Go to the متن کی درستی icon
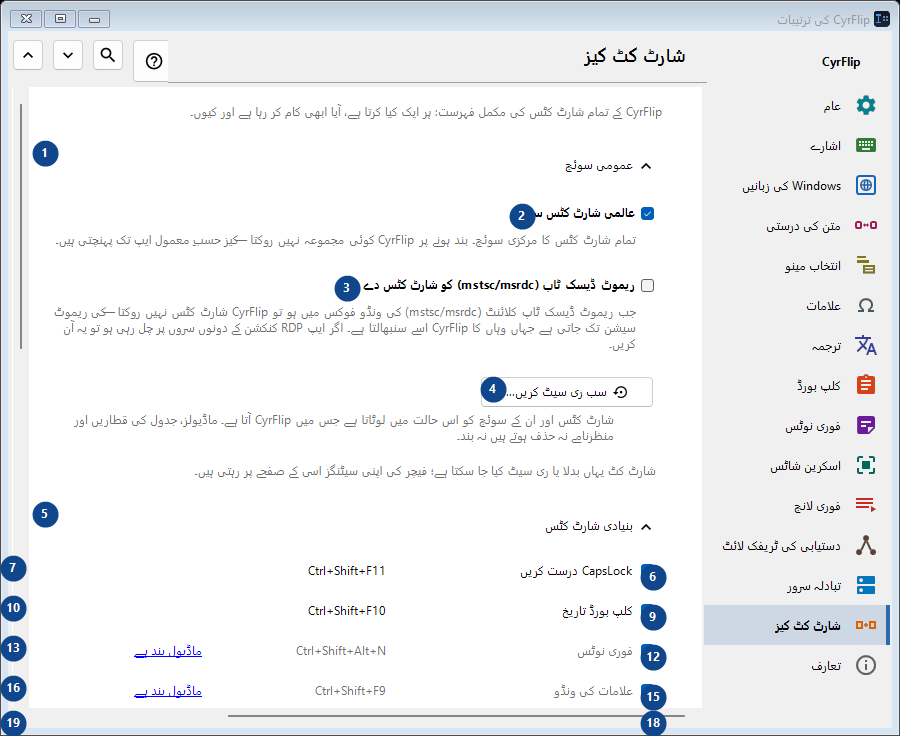This screenshot has height=736, width=900. point(866,225)
